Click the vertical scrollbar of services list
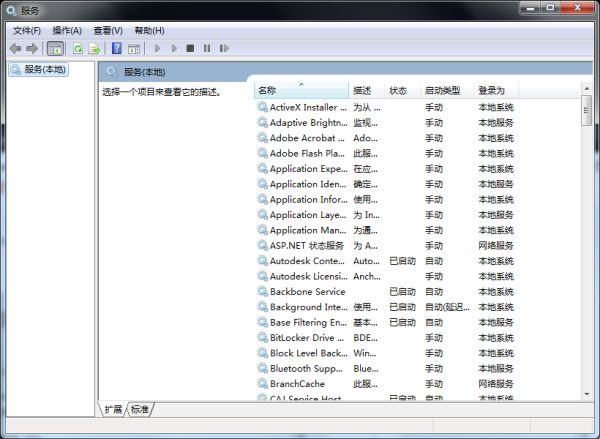Screen dimensions: 600x439 [x=587, y=250]
